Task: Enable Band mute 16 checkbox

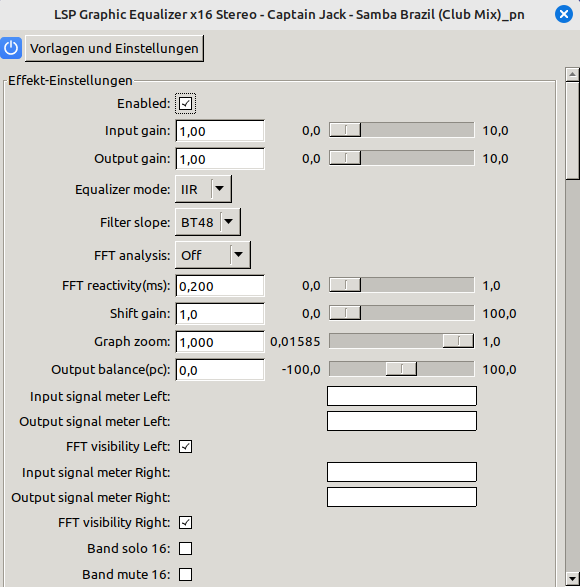Action: pos(185,574)
